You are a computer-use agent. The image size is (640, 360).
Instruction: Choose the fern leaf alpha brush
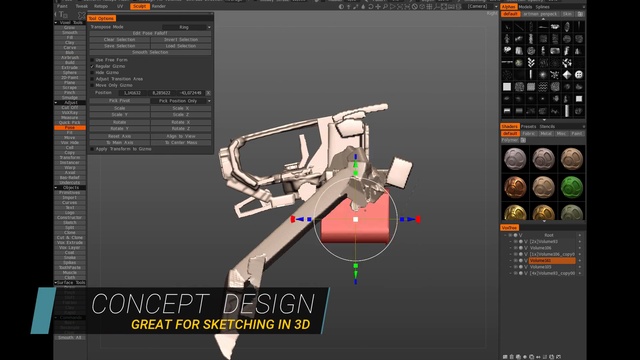(x=531, y=62)
